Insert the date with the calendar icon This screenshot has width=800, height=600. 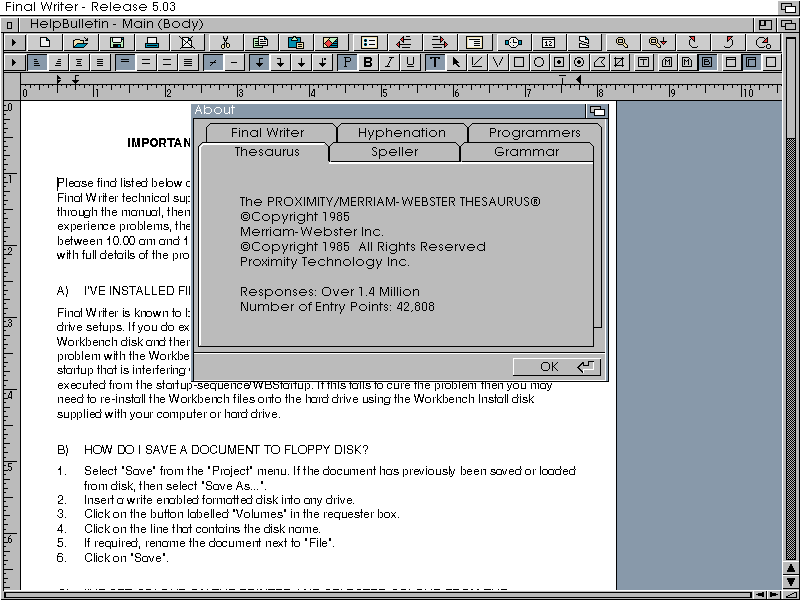tap(548, 42)
